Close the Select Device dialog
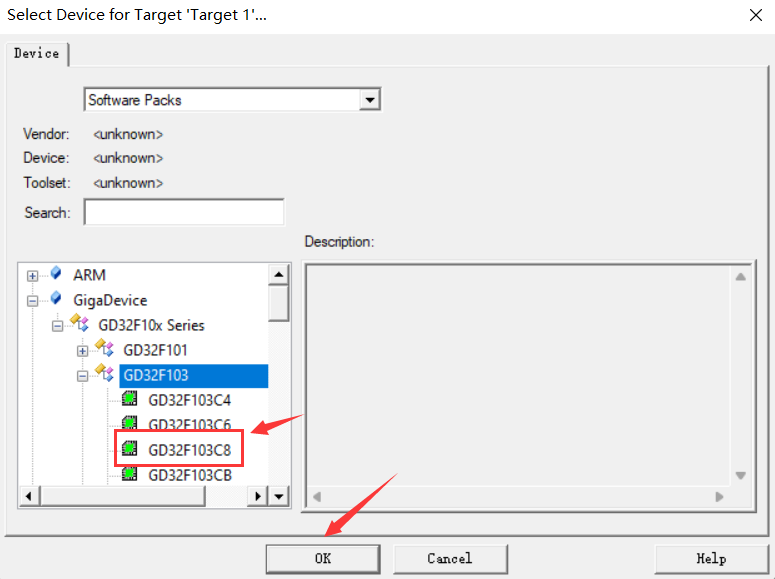The height and width of the screenshot is (579, 775). [756, 15]
